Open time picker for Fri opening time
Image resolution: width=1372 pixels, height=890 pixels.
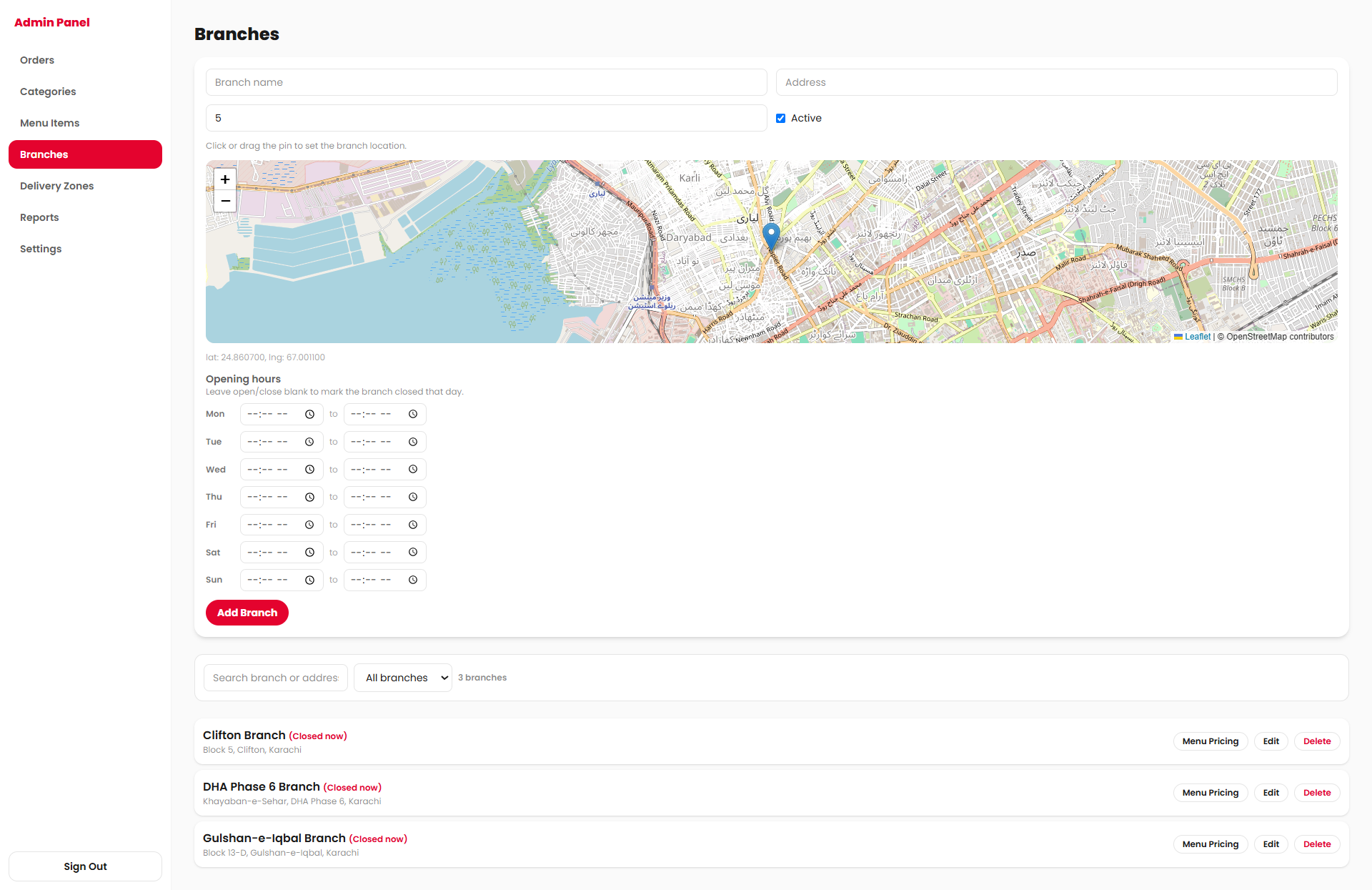click(x=309, y=525)
